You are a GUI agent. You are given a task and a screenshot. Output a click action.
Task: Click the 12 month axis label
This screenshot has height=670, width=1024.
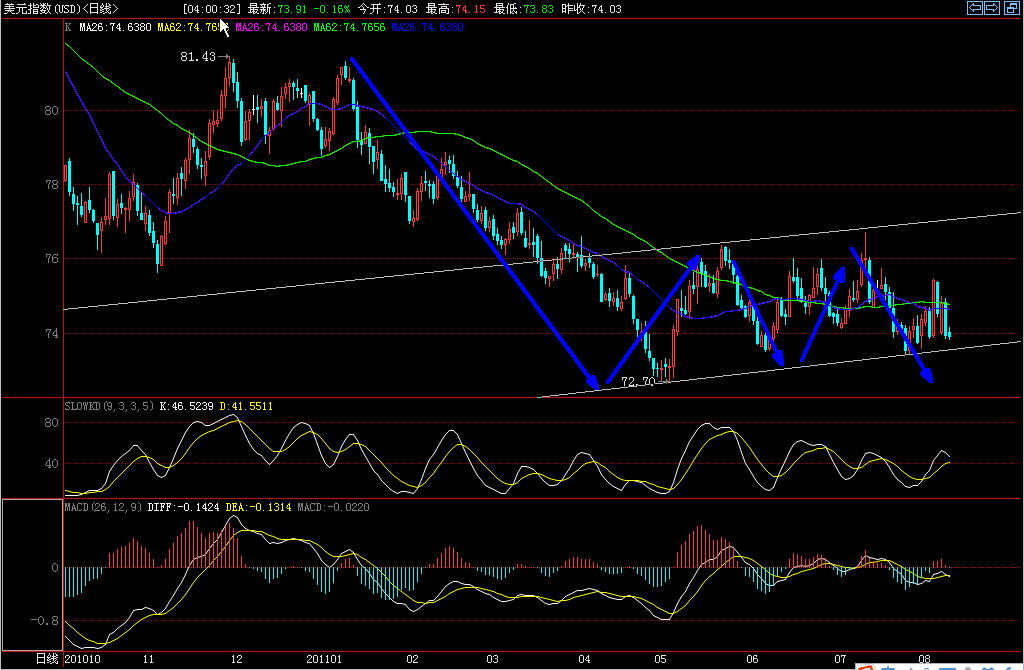click(236, 660)
